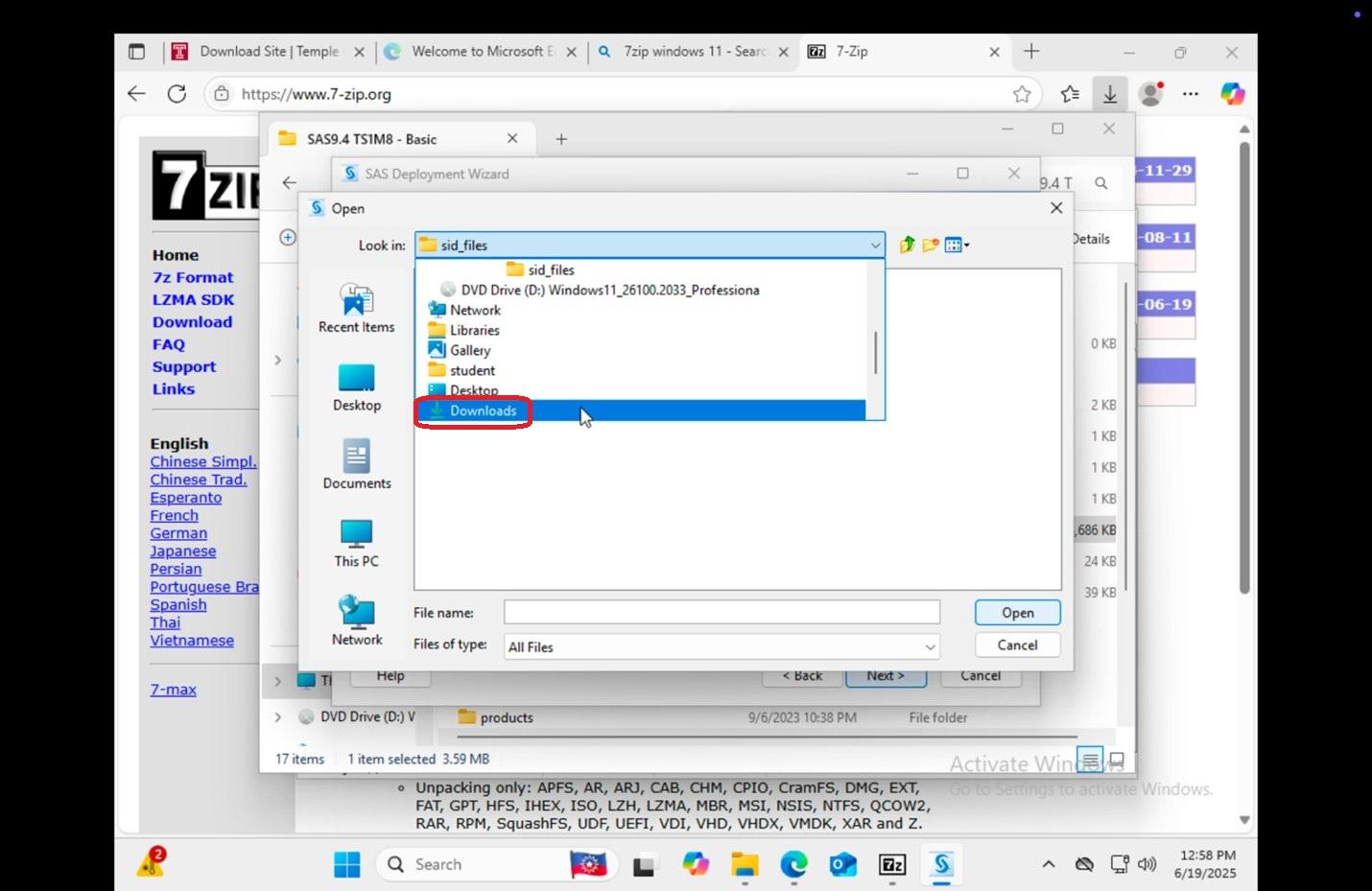Click the Open button in the dialog
The width and height of the screenshot is (1372, 891).
[x=1017, y=613]
